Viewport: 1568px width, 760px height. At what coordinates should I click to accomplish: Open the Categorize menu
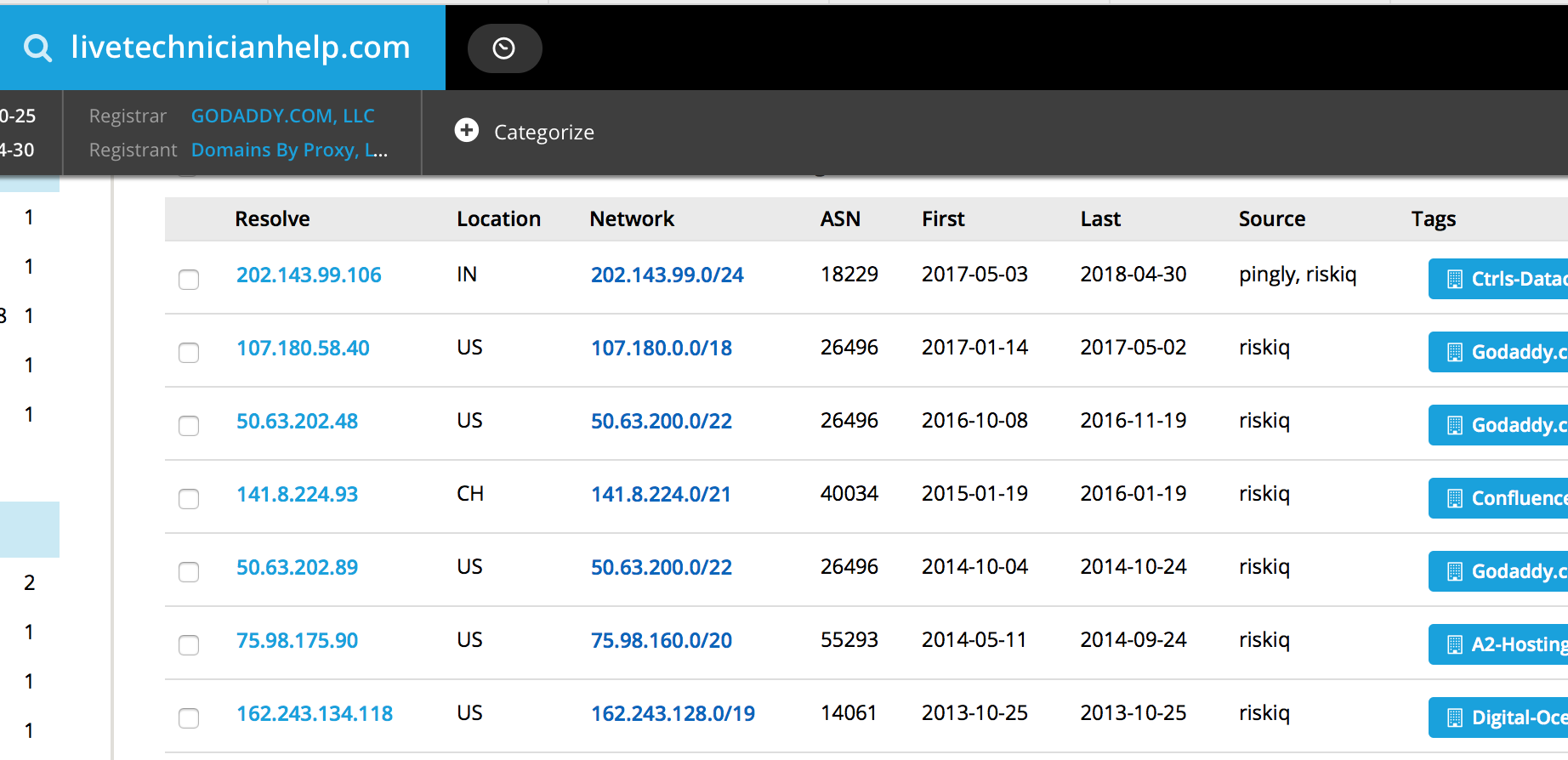[x=543, y=133]
